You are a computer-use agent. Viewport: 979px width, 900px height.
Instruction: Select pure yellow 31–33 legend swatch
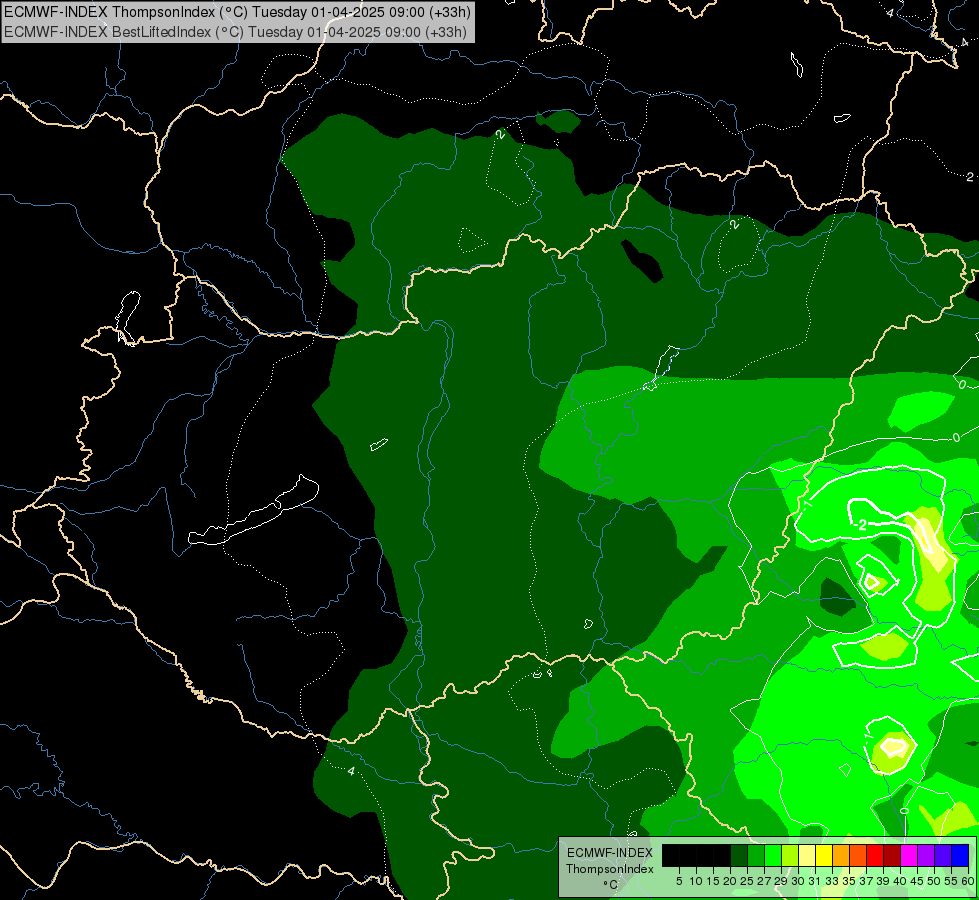click(x=824, y=855)
